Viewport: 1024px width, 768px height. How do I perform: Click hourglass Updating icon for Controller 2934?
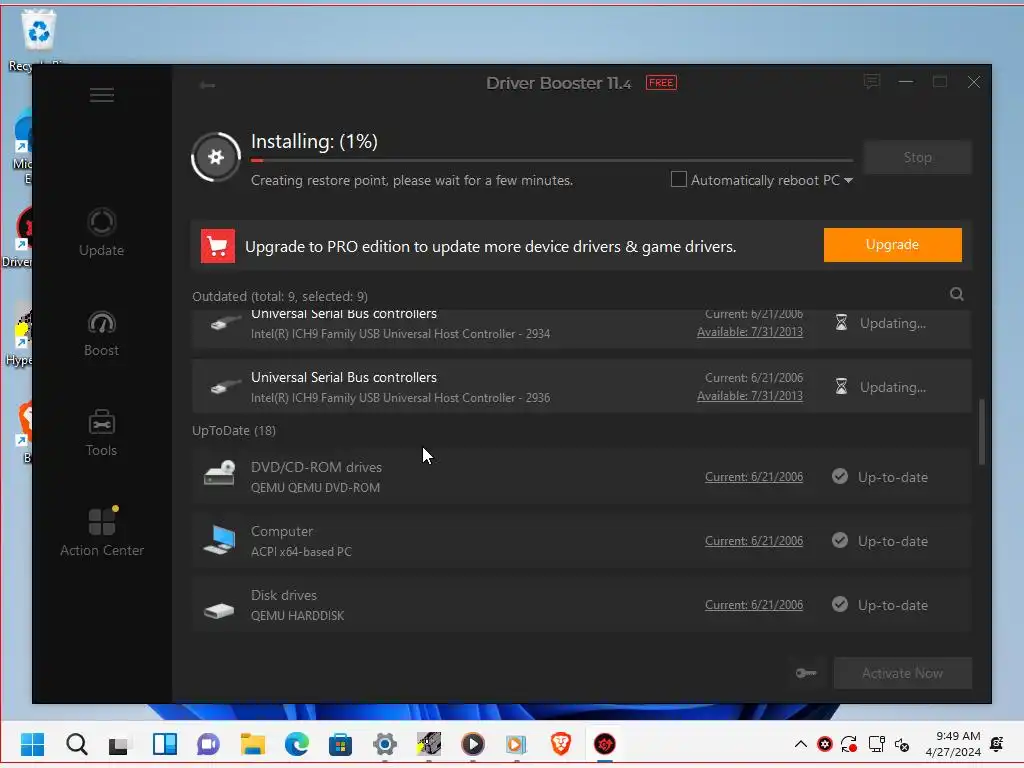pyautogui.click(x=841, y=323)
